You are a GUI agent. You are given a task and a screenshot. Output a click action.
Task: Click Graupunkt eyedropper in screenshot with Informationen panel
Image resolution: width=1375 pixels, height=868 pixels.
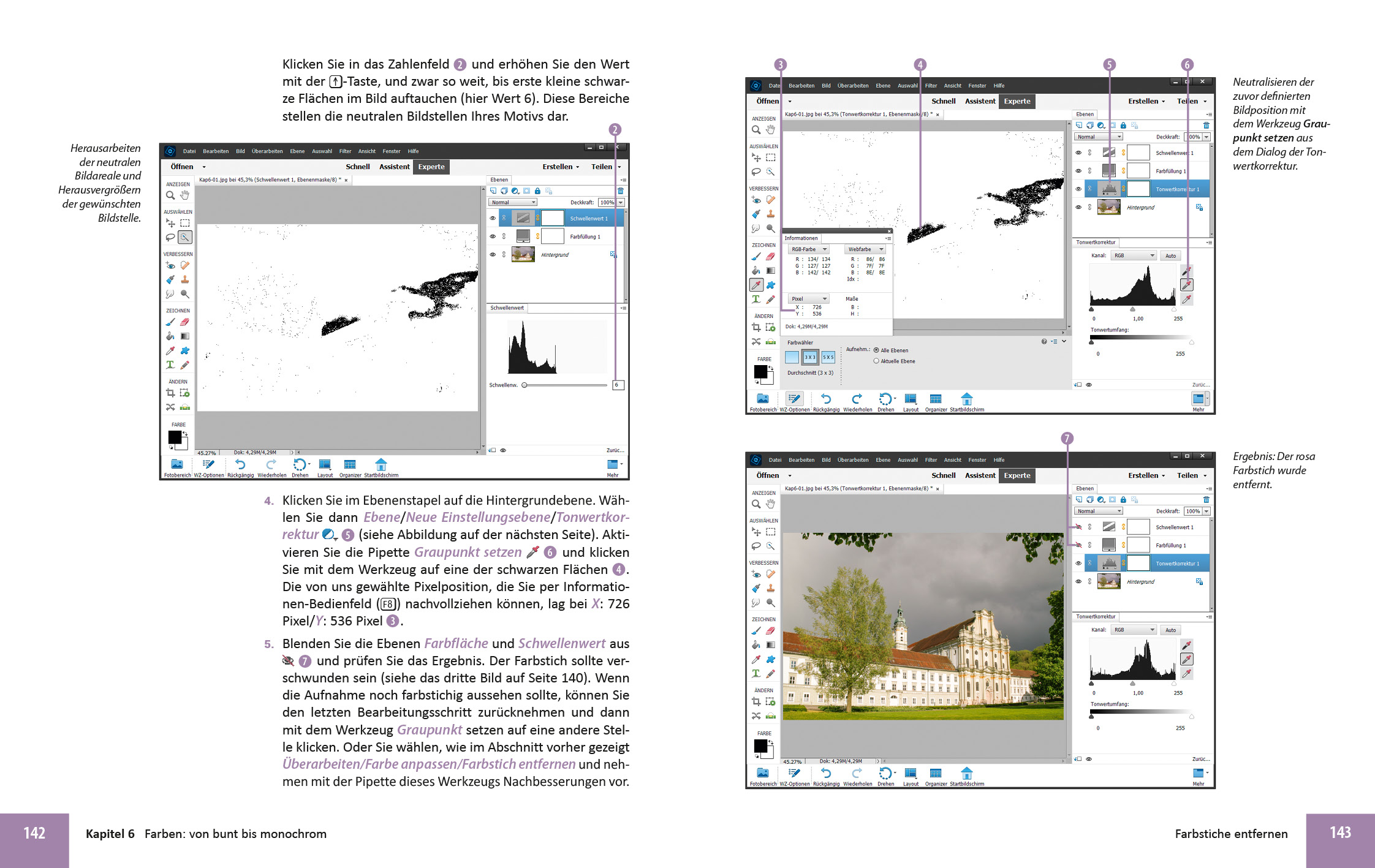tap(1187, 285)
